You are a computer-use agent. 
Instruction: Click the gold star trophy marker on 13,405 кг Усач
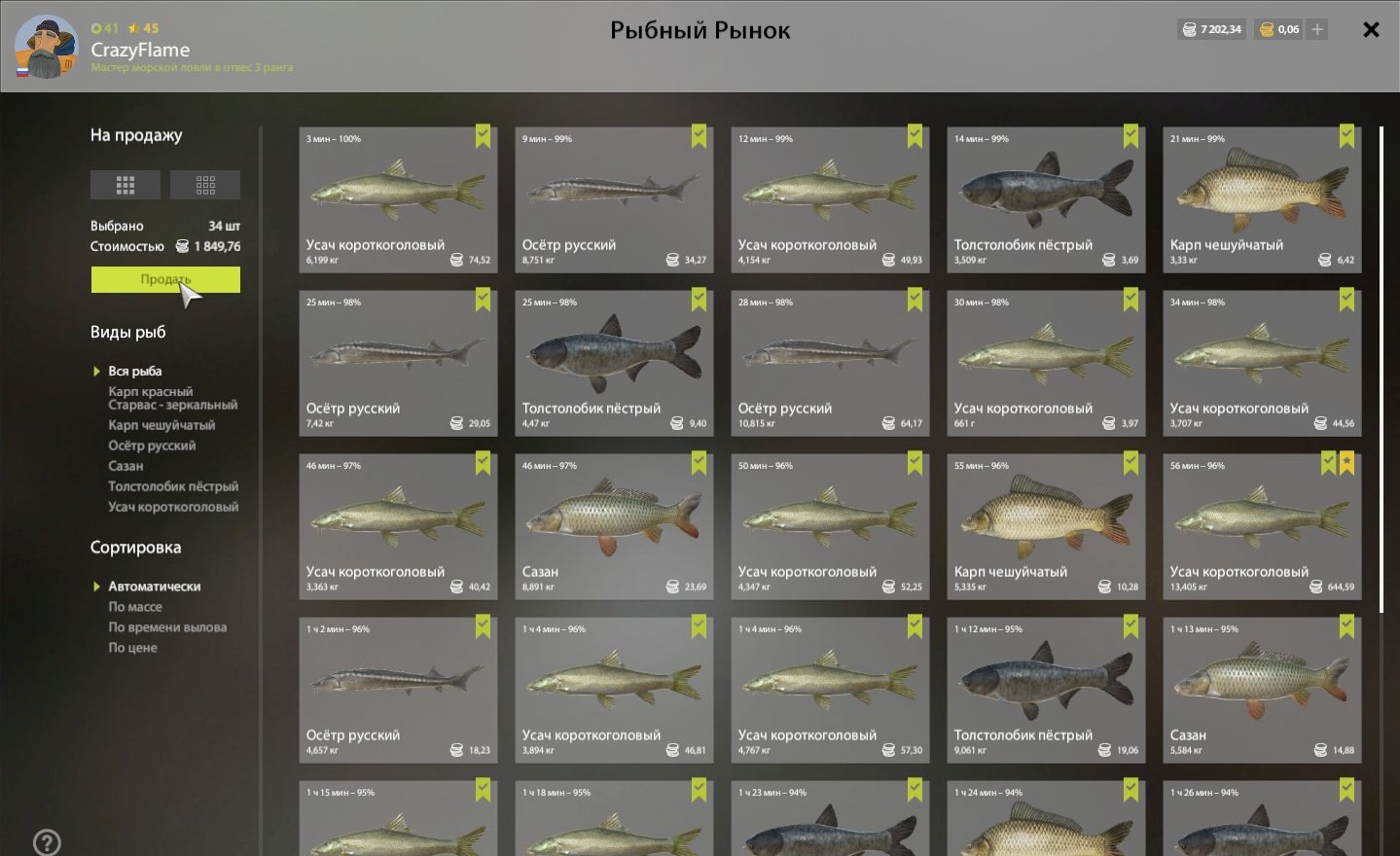click(1346, 463)
